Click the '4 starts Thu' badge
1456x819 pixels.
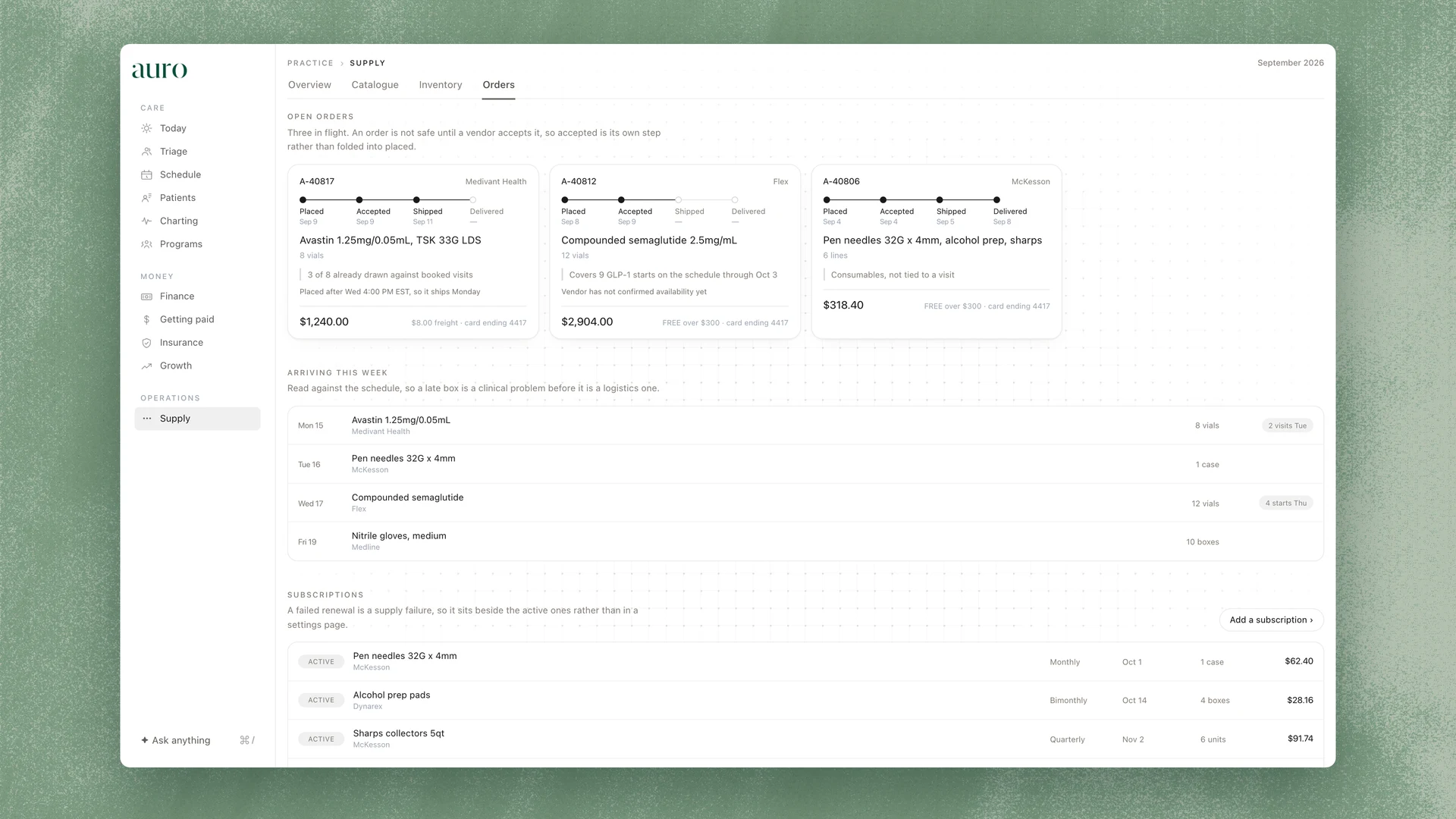[x=1285, y=503]
